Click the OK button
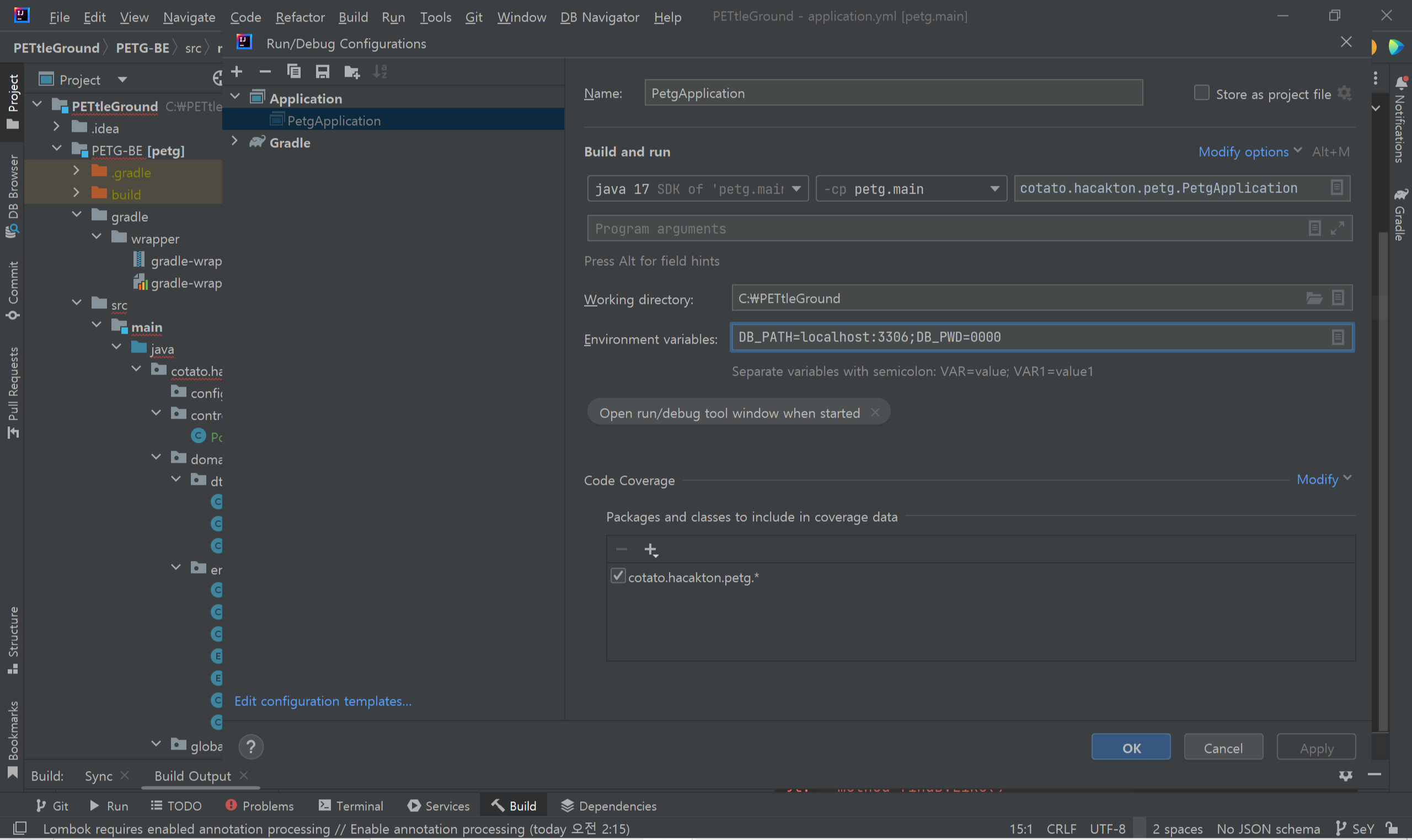Image resolution: width=1412 pixels, height=840 pixels. pyautogui.click(x=1130, y=748)
